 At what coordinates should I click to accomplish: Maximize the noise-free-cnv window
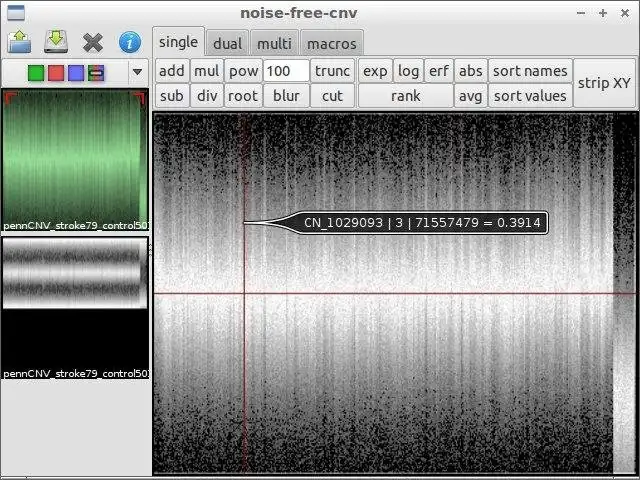603,13
